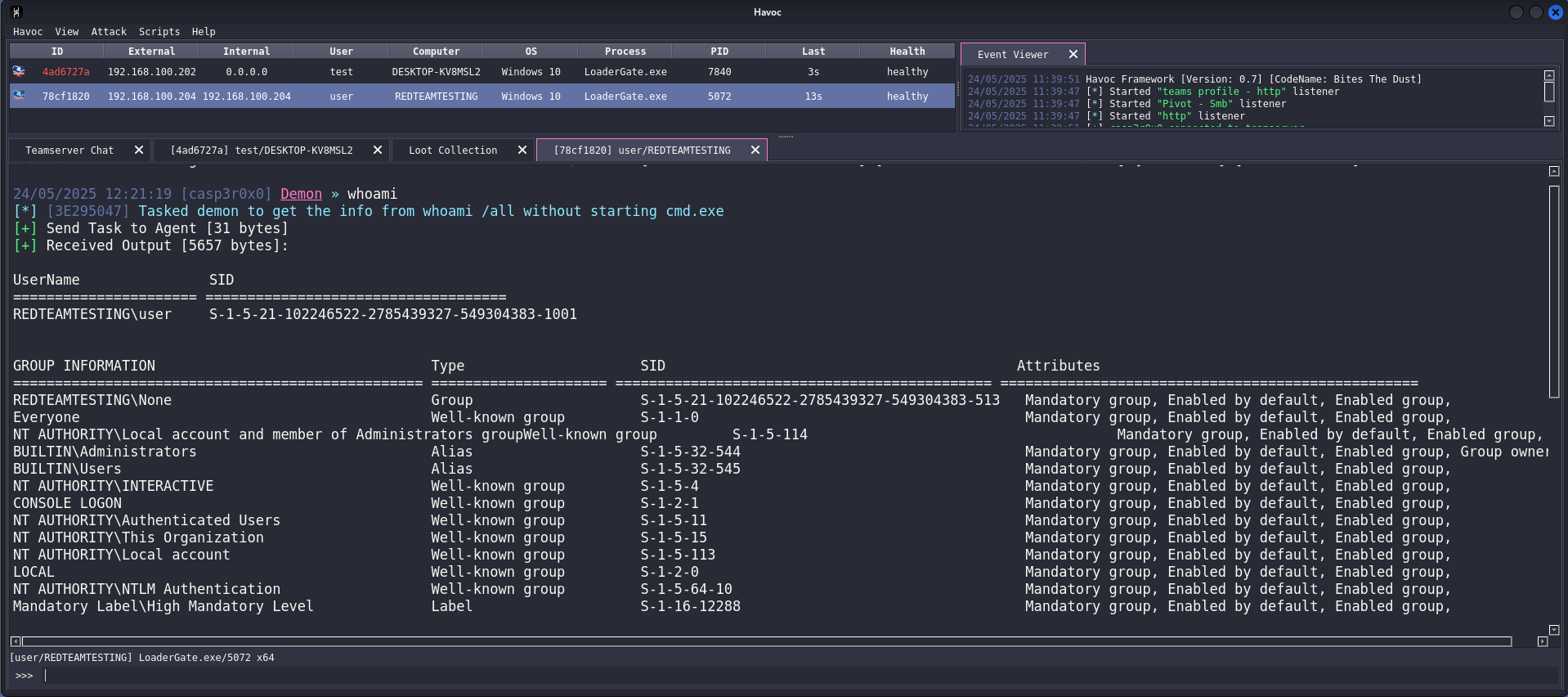Viewport: 1568px width, 697px height.
Task: Open the Havoc menu
Action: [x=28, y=32]
